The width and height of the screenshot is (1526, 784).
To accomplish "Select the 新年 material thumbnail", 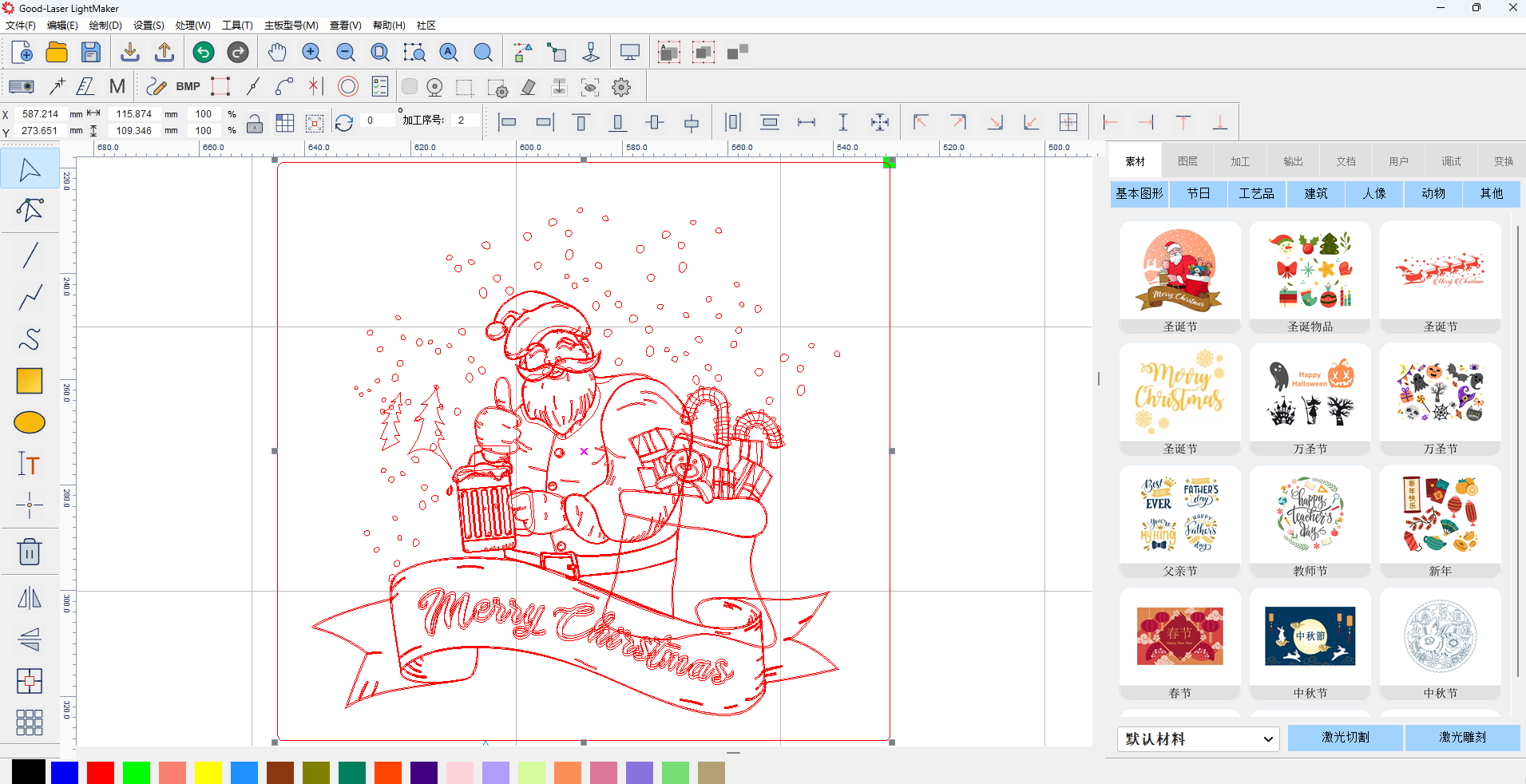I will [1441, 522].
